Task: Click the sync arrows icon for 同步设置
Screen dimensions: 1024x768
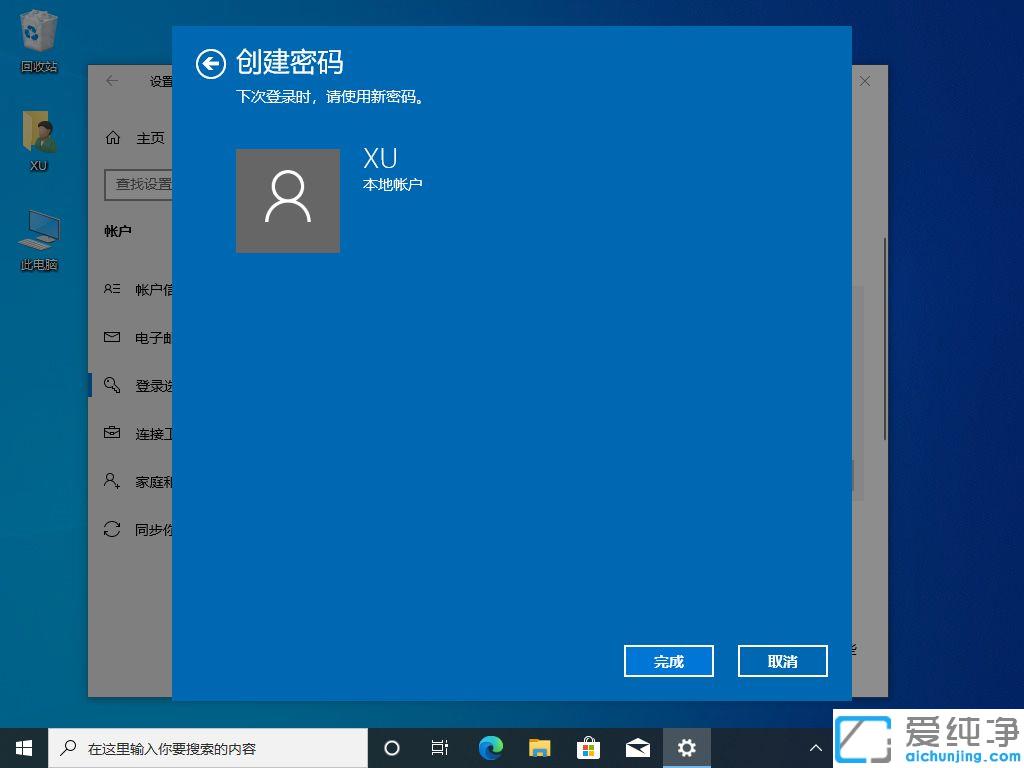Action: coord(112,529)
